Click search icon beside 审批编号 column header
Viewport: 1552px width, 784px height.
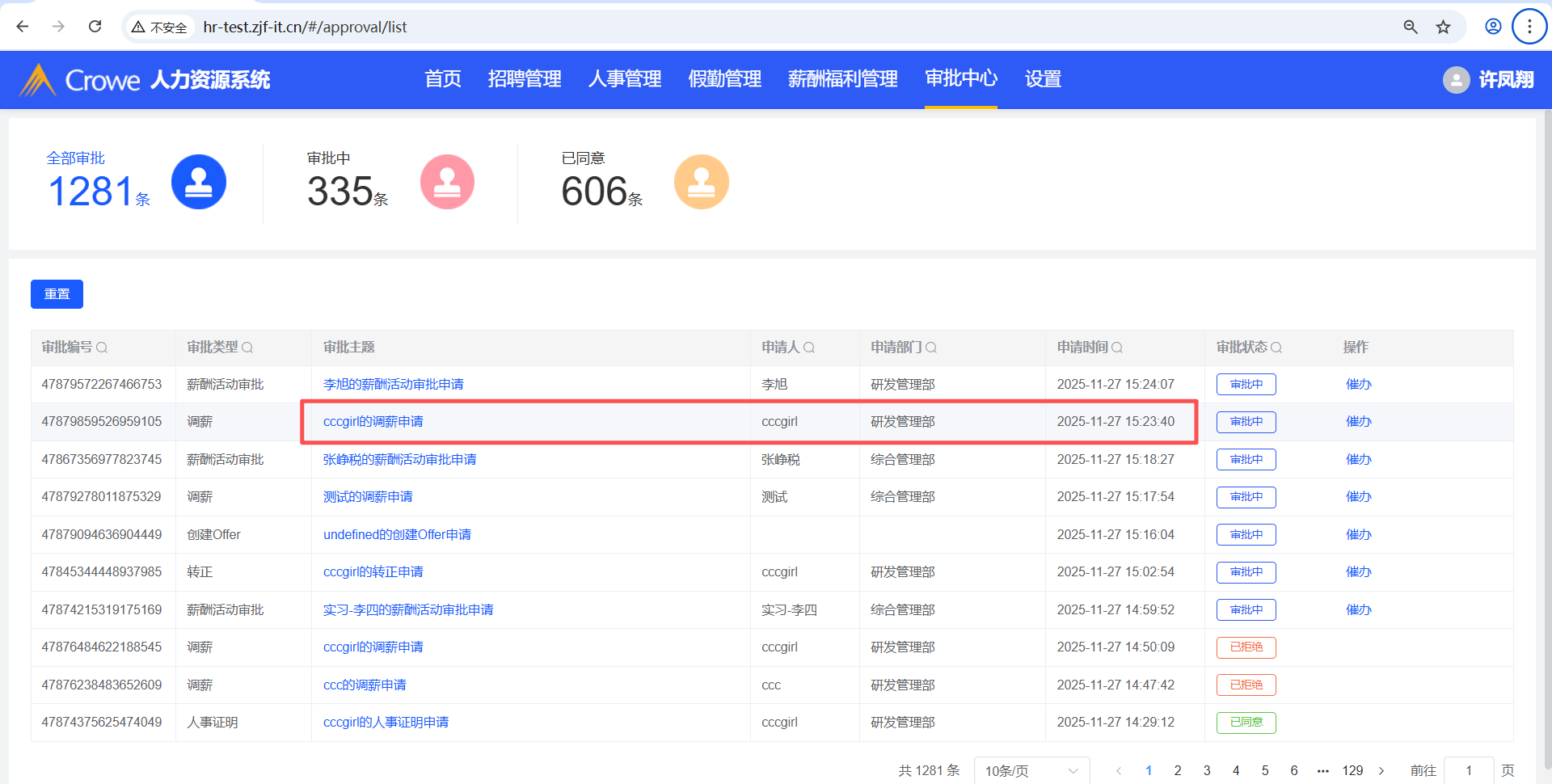point(102,348)
